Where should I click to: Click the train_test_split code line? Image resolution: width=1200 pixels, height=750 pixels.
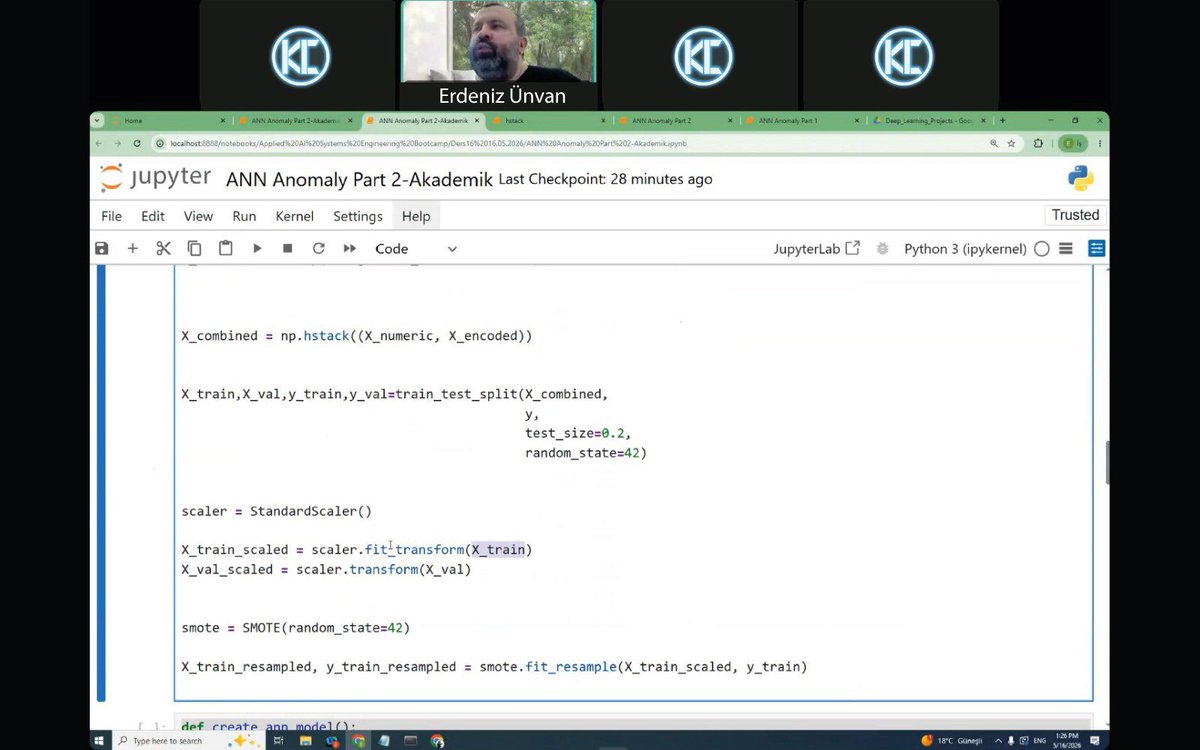pos(394,394)
